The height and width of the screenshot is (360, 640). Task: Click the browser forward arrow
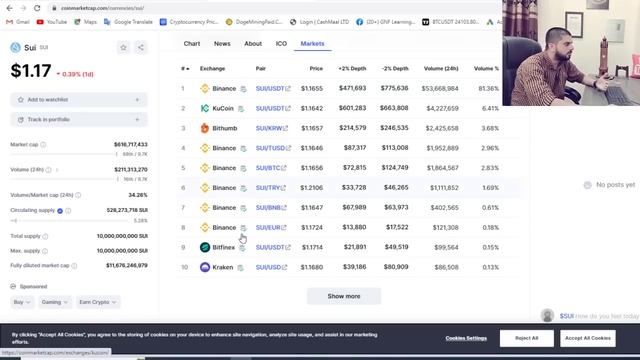(x=23, y=8)
